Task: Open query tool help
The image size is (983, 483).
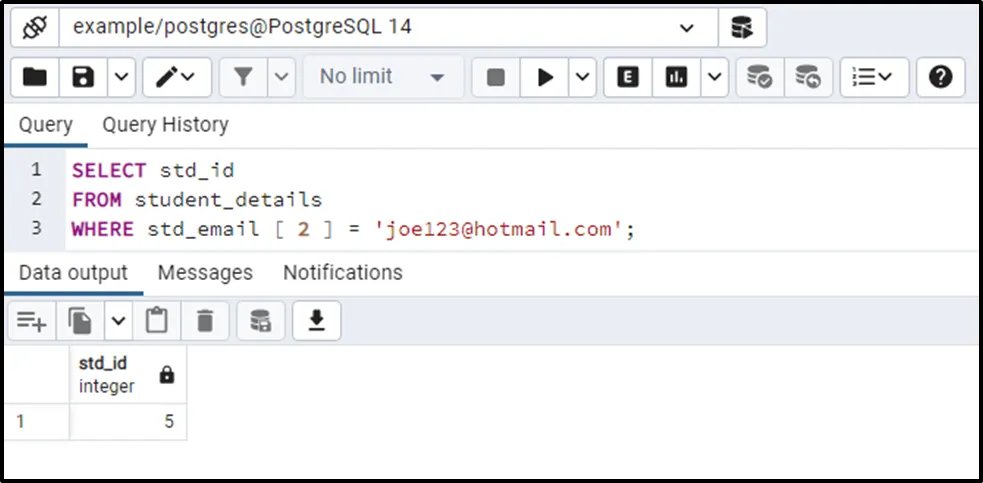Action: [940, 77]
